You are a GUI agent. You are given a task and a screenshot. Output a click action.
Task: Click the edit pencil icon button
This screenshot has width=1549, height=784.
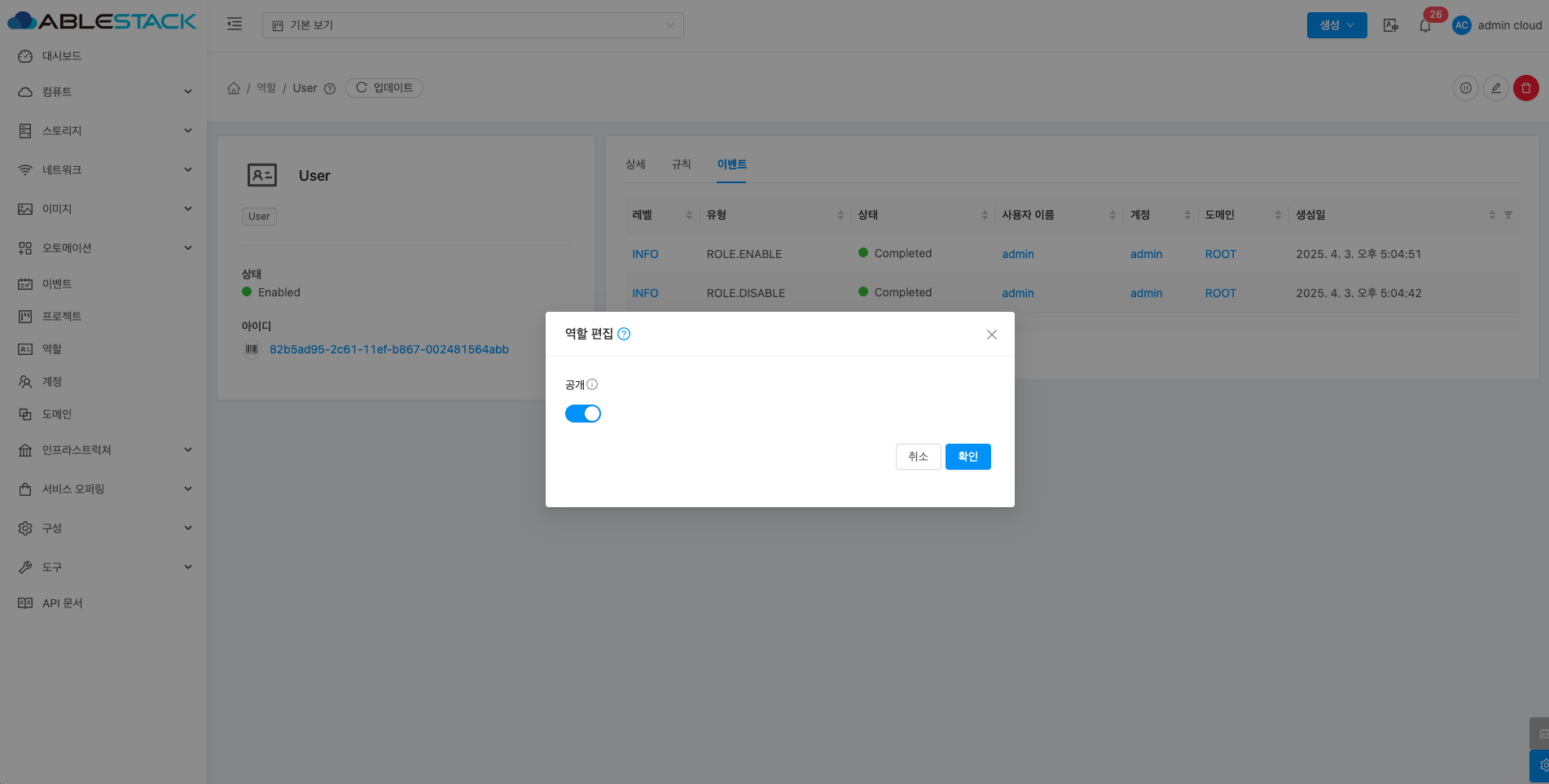coord(1496,88)
